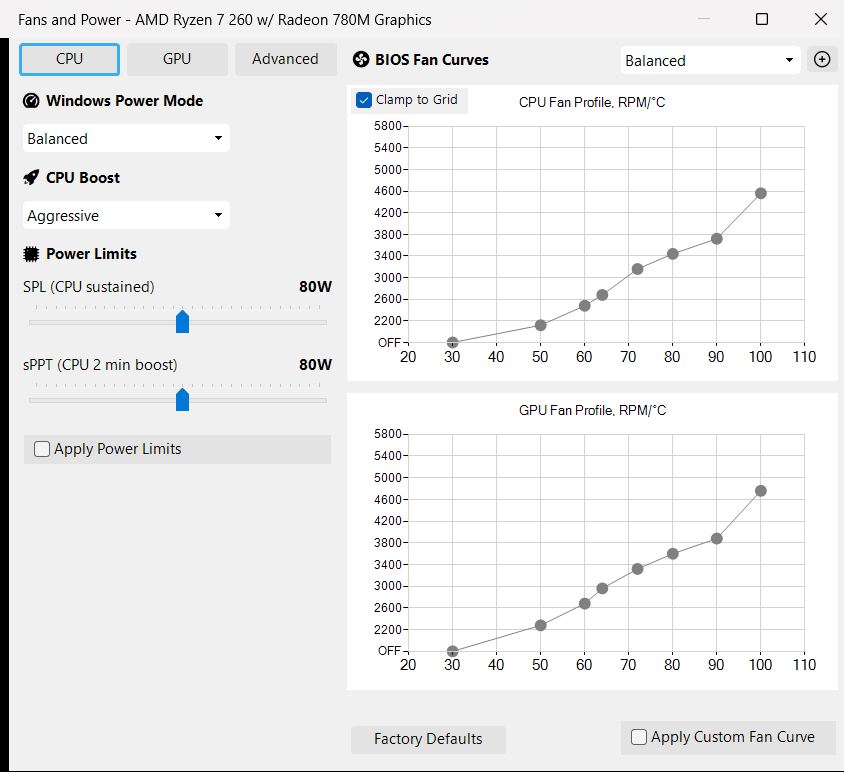Maximize the Fans and Power window

point(762,19)
